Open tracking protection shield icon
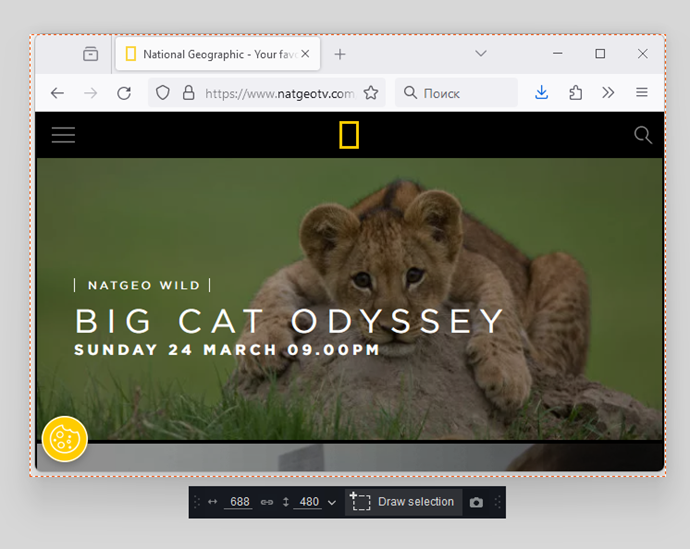This screenshot has height=549, width=690. tap(163, 93)
